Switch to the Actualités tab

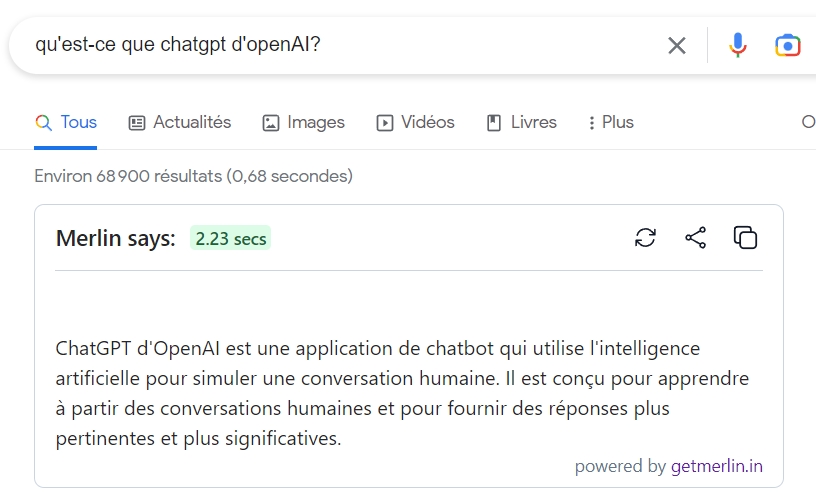pyautogui.click(x=180, y=122)
